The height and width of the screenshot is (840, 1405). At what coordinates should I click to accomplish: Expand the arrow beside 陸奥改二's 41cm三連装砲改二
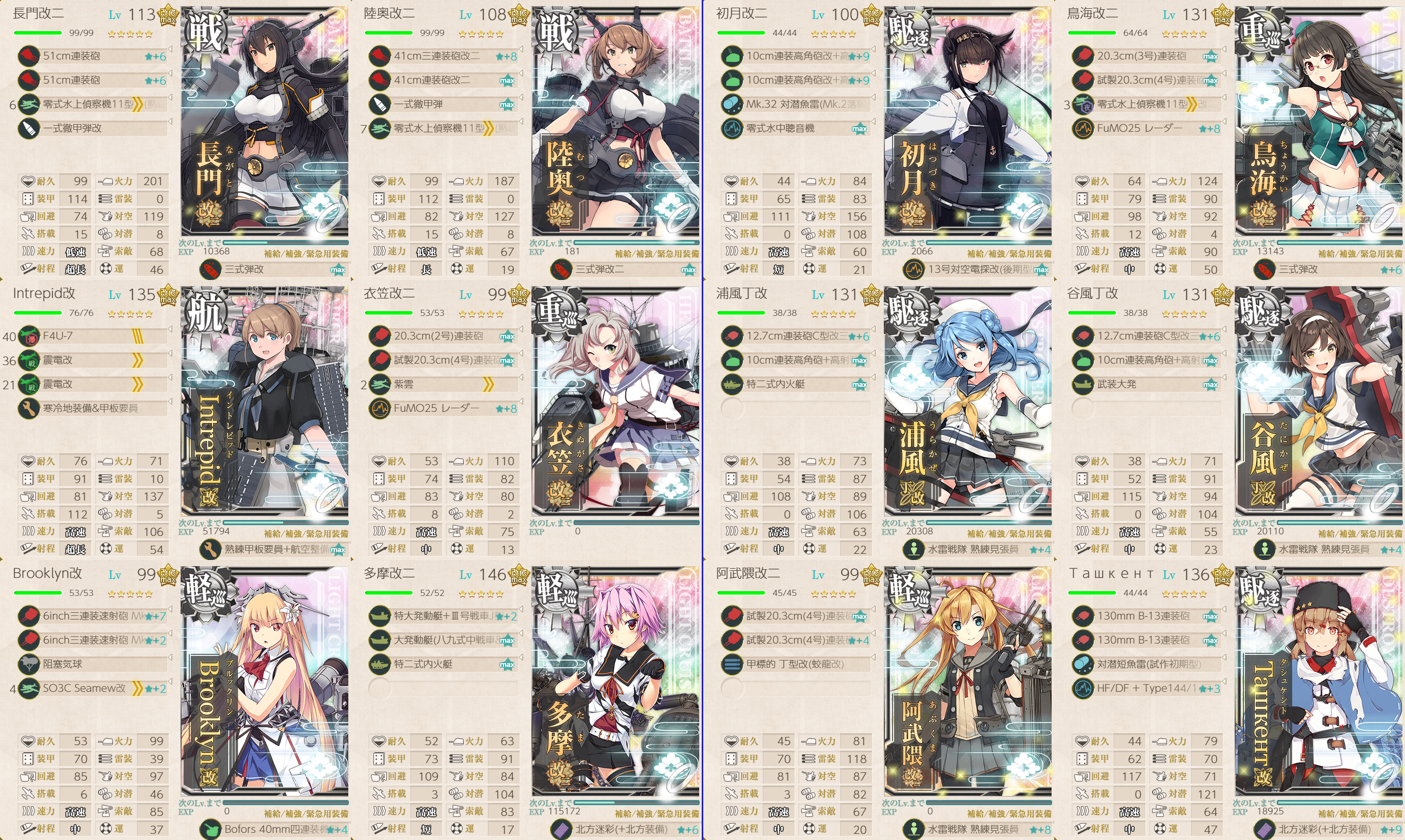[x=521, y=50]
